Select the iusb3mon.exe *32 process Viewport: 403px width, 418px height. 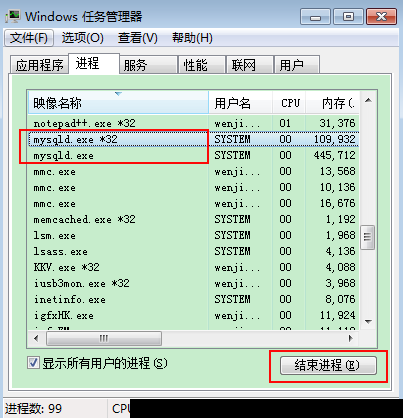pos(193,283)
